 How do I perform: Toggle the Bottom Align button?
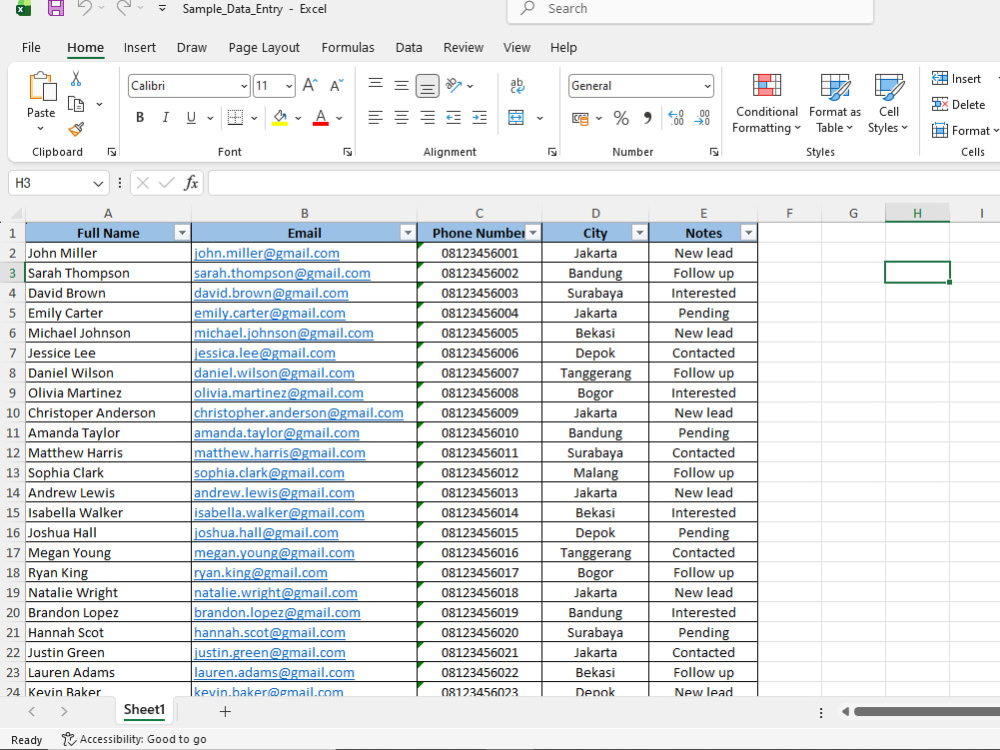click(x=427, y=85)
